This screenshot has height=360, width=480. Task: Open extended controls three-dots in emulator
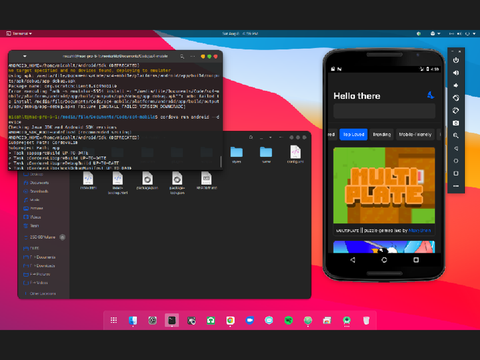click(x=456, y=186)
